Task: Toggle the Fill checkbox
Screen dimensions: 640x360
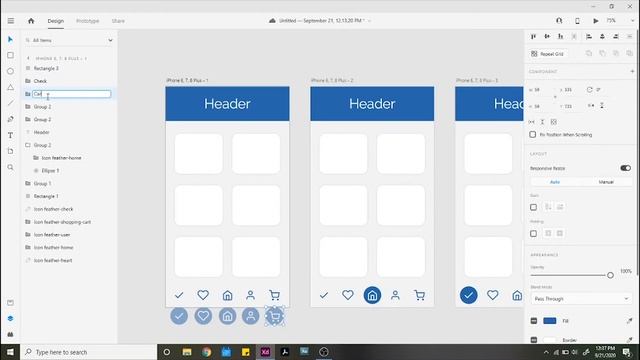Action: [x=534, y=321]
